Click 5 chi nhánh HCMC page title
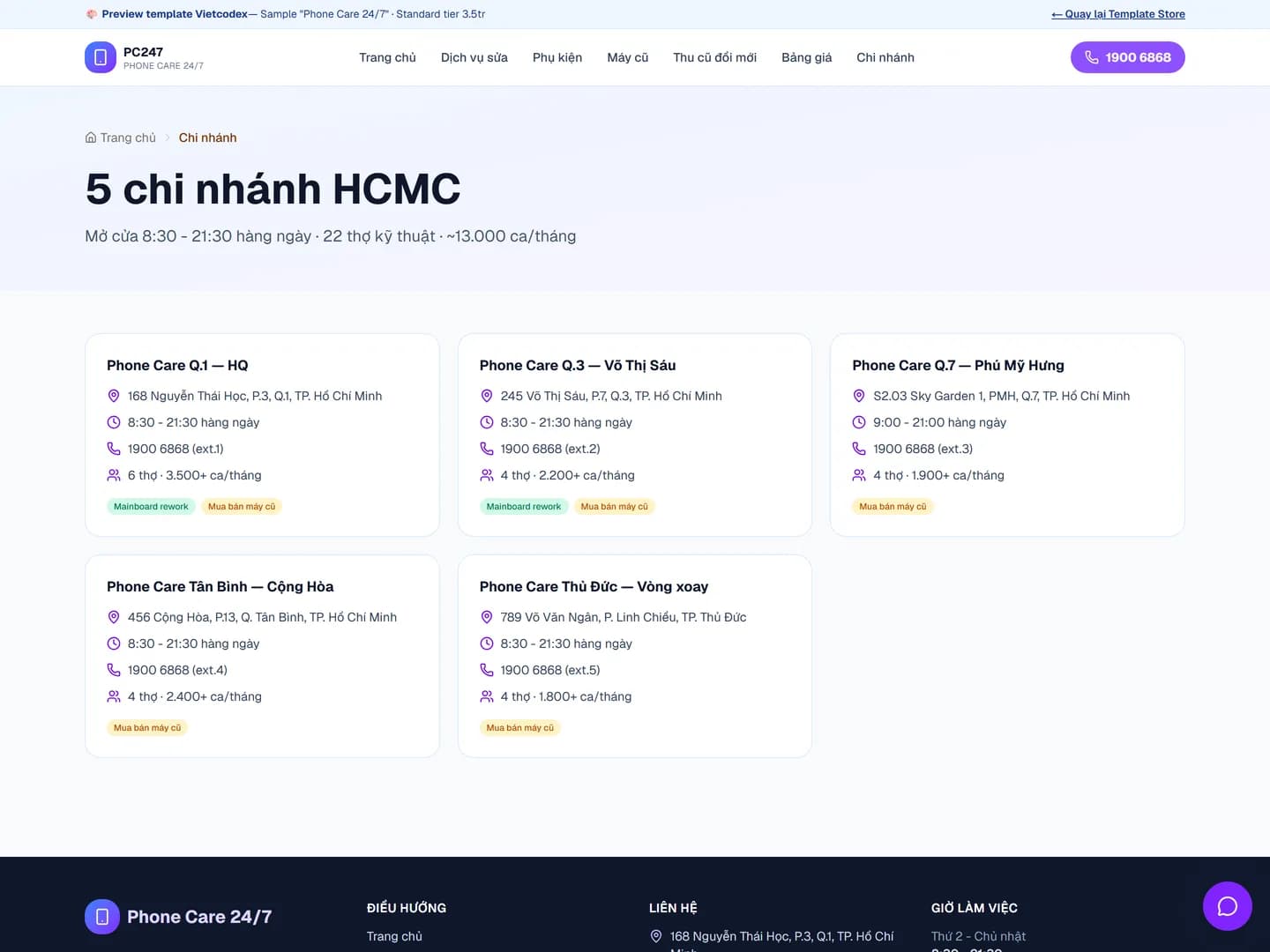Image resolution: width=1270 pixels, height=952 pixels. (273, 189)
